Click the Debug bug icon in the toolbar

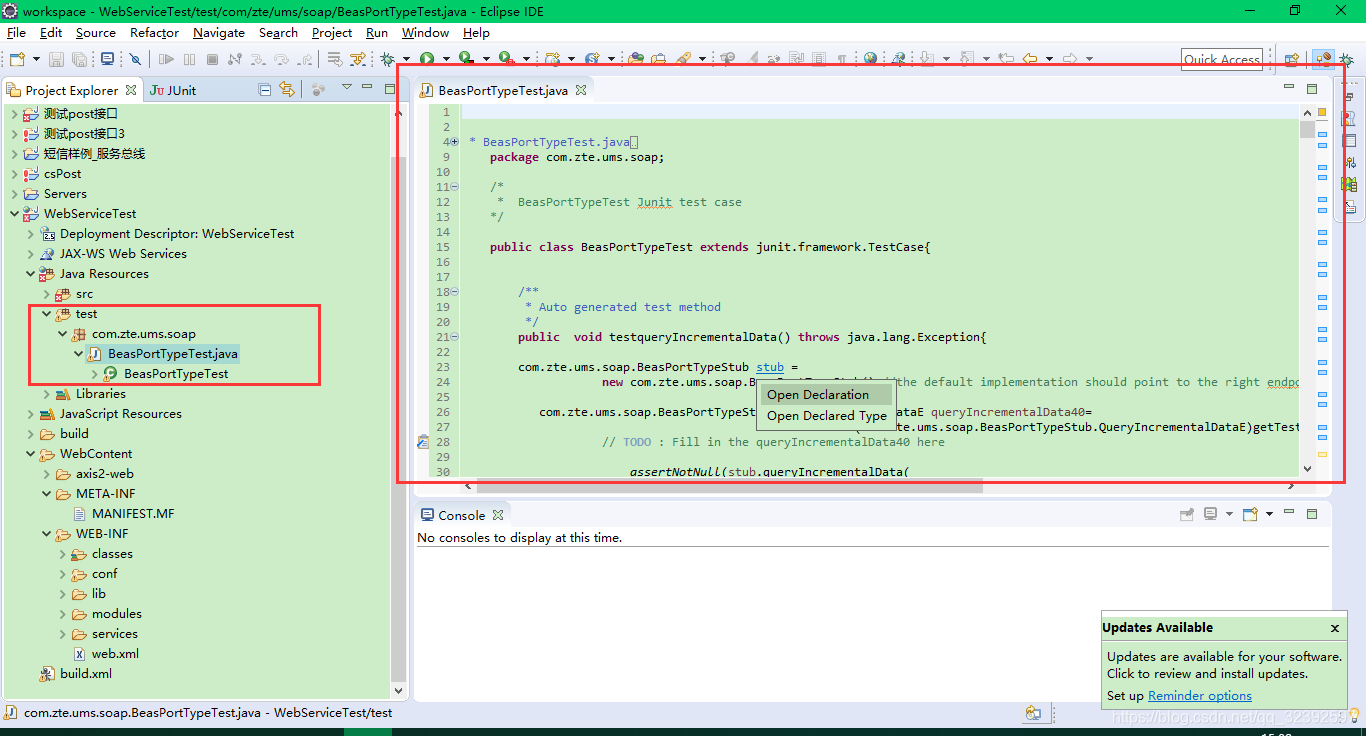[x=386, y=59]
